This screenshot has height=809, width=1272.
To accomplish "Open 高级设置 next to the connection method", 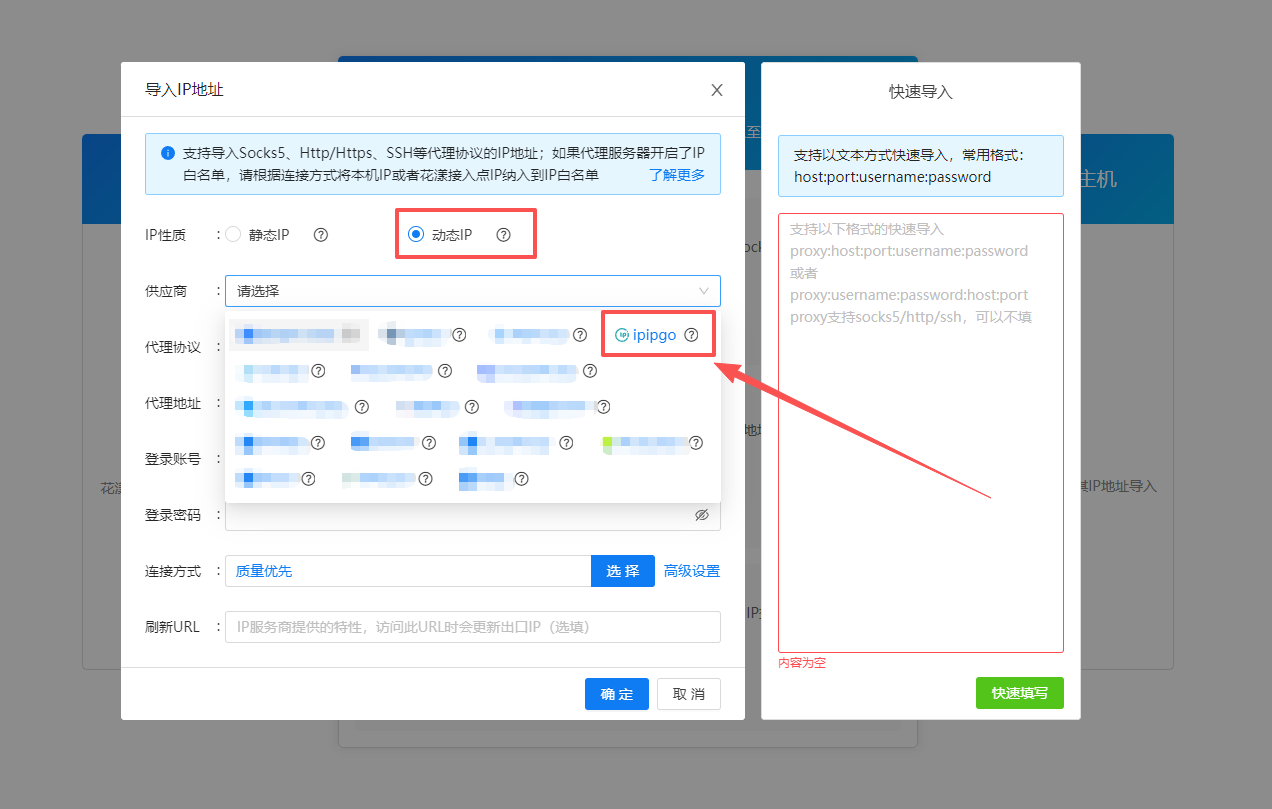I will (691, 570).
